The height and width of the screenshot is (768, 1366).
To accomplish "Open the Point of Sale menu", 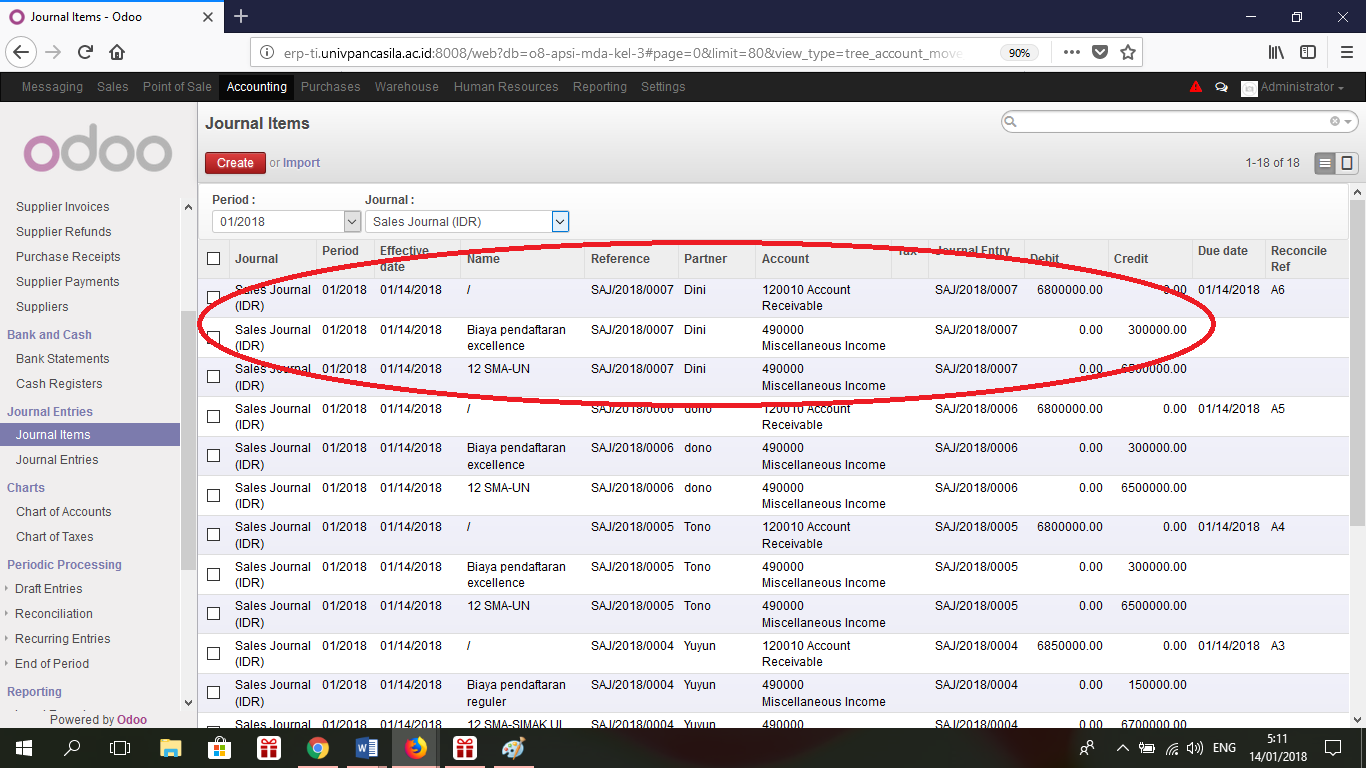I will click(x=177, y=87).
